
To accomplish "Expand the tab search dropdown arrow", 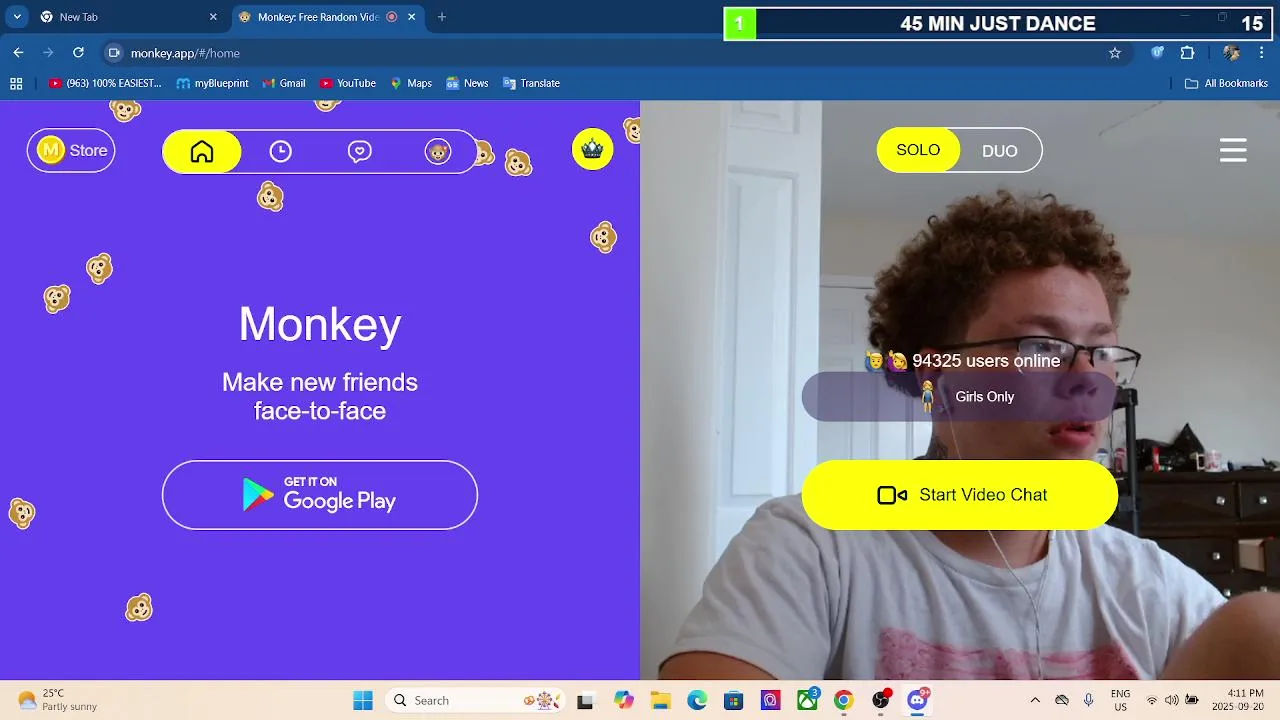I will (17, 17).
